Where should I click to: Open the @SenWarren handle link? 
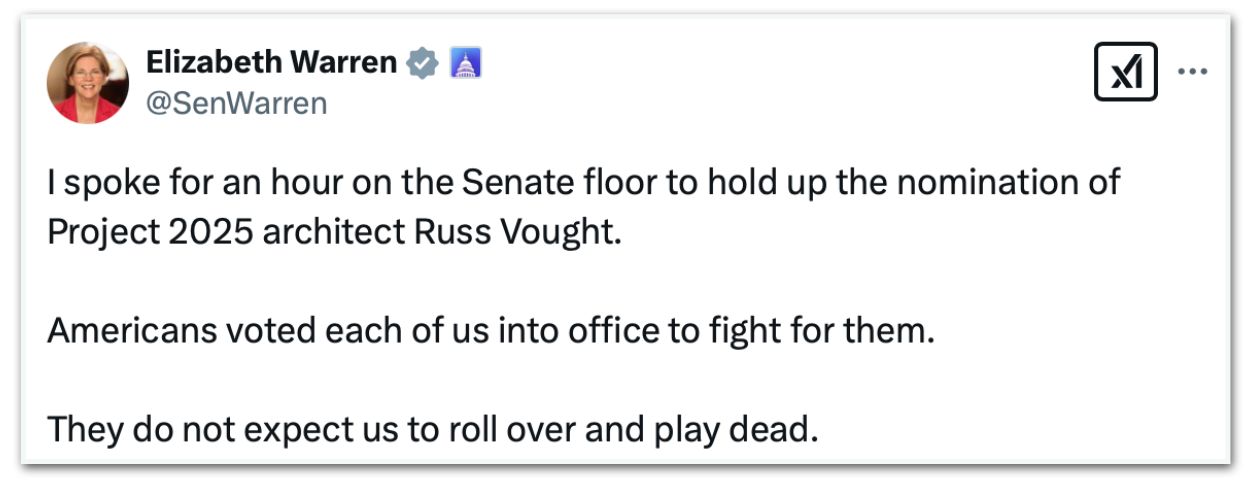pos(237,103)
